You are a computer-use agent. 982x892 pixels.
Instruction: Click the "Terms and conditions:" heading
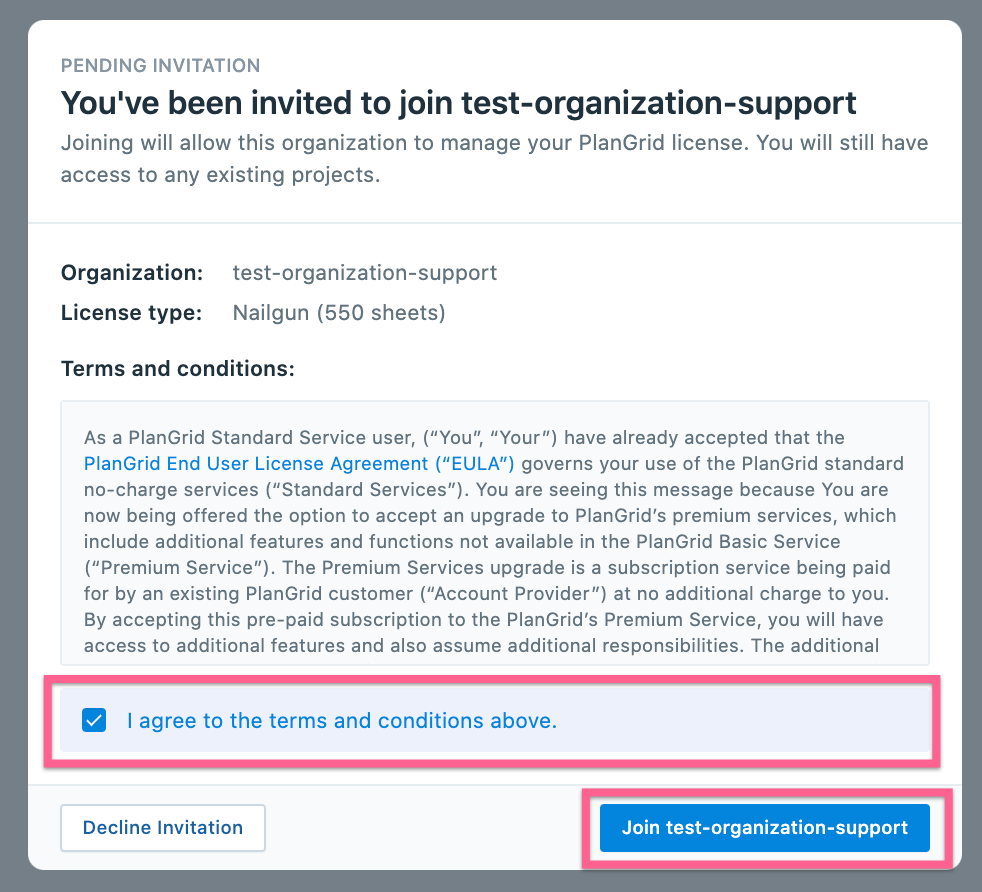click(177, 369)
